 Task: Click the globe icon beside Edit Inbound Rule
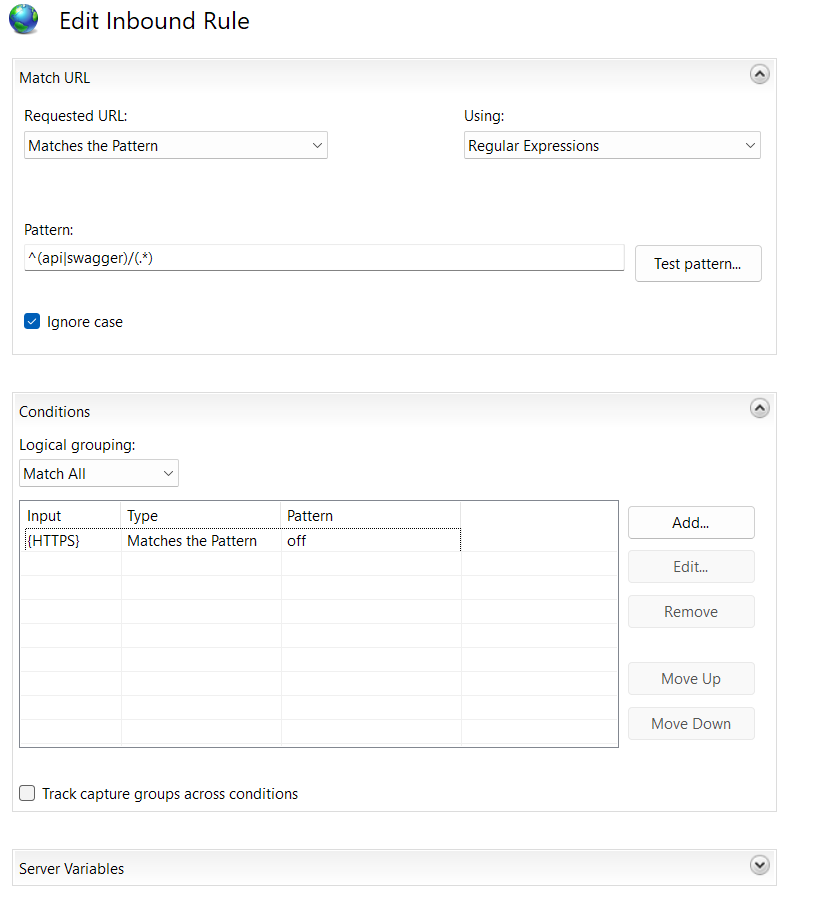click(23, 19)
